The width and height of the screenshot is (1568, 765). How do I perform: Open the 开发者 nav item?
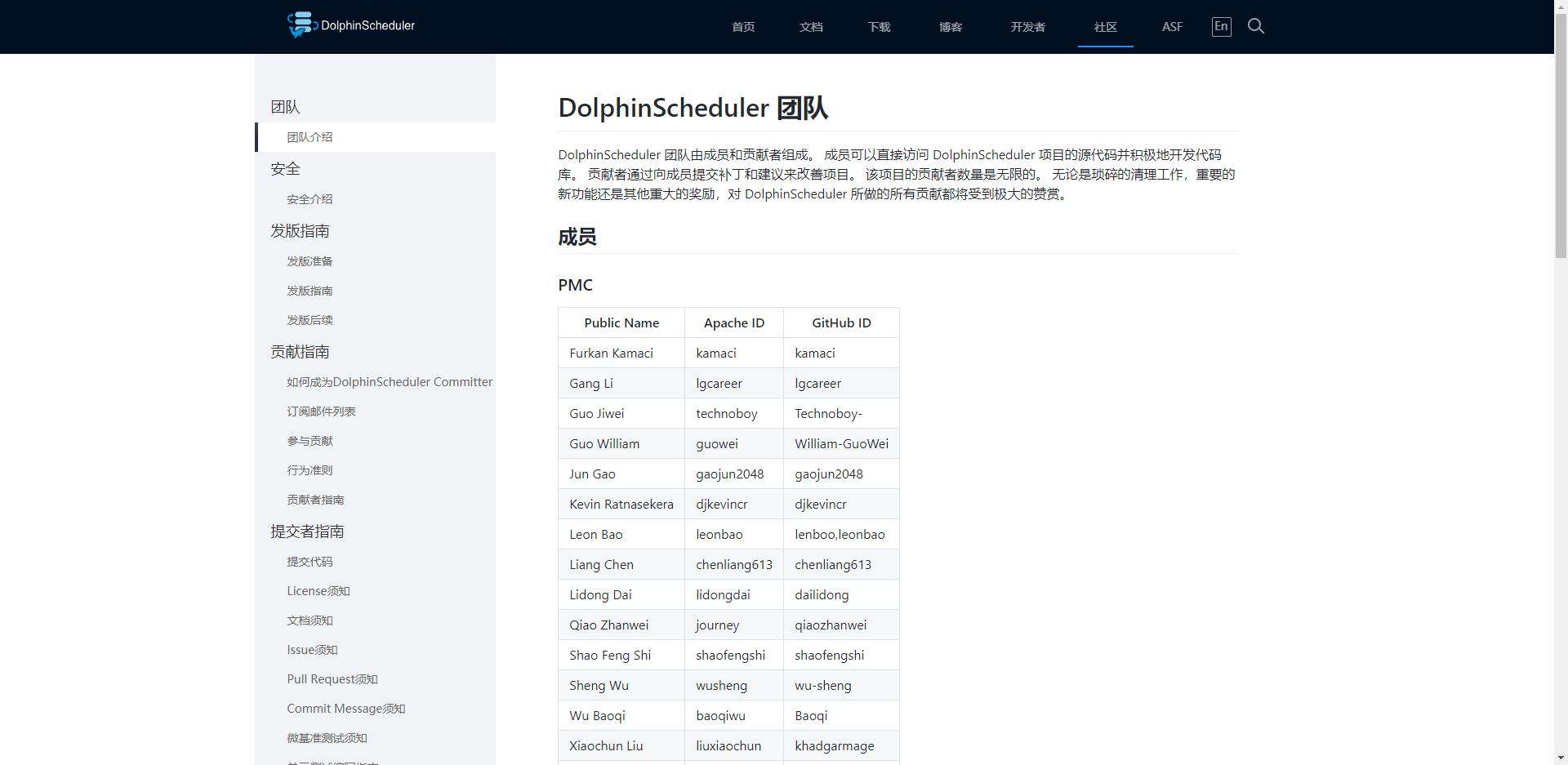click(1028, 27)
